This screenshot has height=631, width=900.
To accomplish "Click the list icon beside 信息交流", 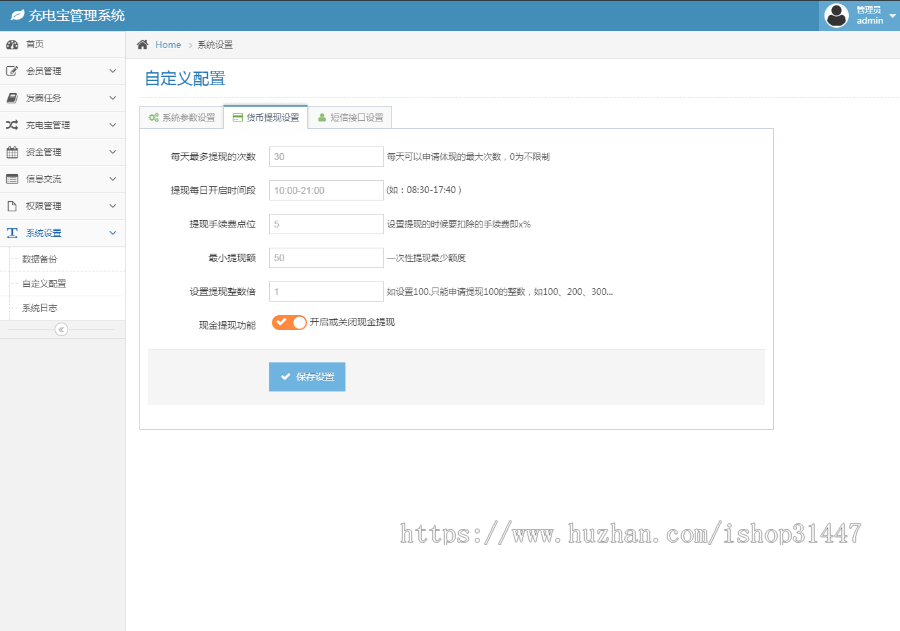I will (x=12, y=179).
